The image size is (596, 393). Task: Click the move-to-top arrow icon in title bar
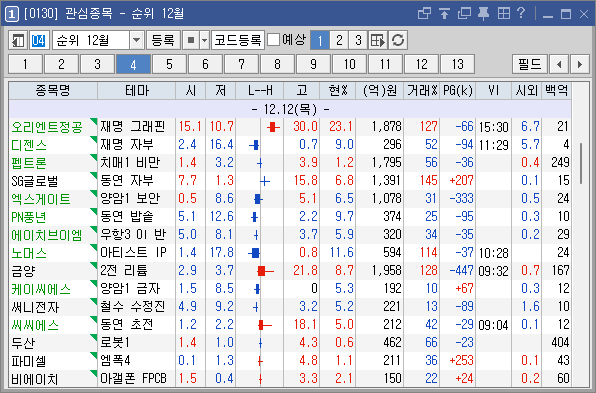(x=444, y=14)
